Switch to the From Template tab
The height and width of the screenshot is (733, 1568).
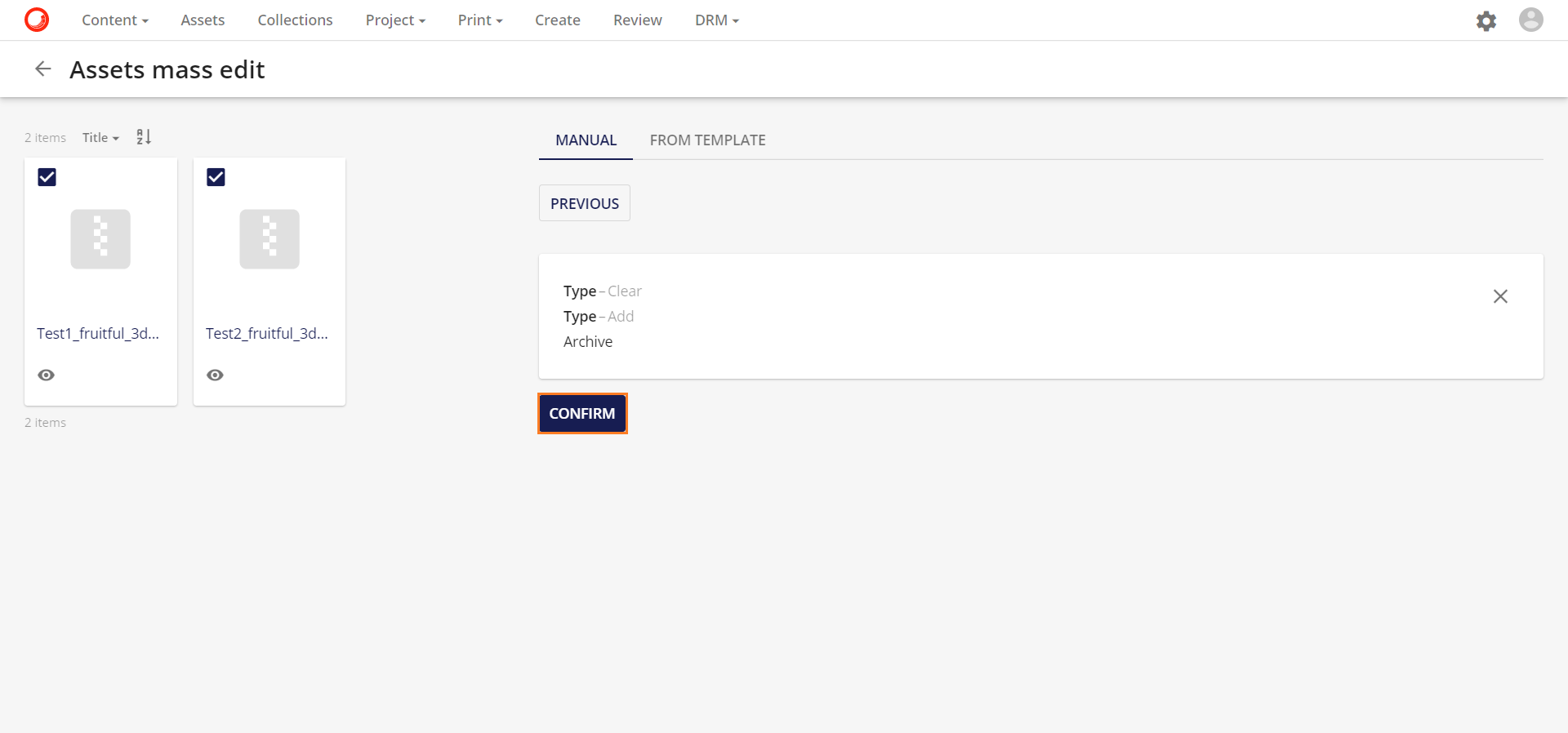707,140
